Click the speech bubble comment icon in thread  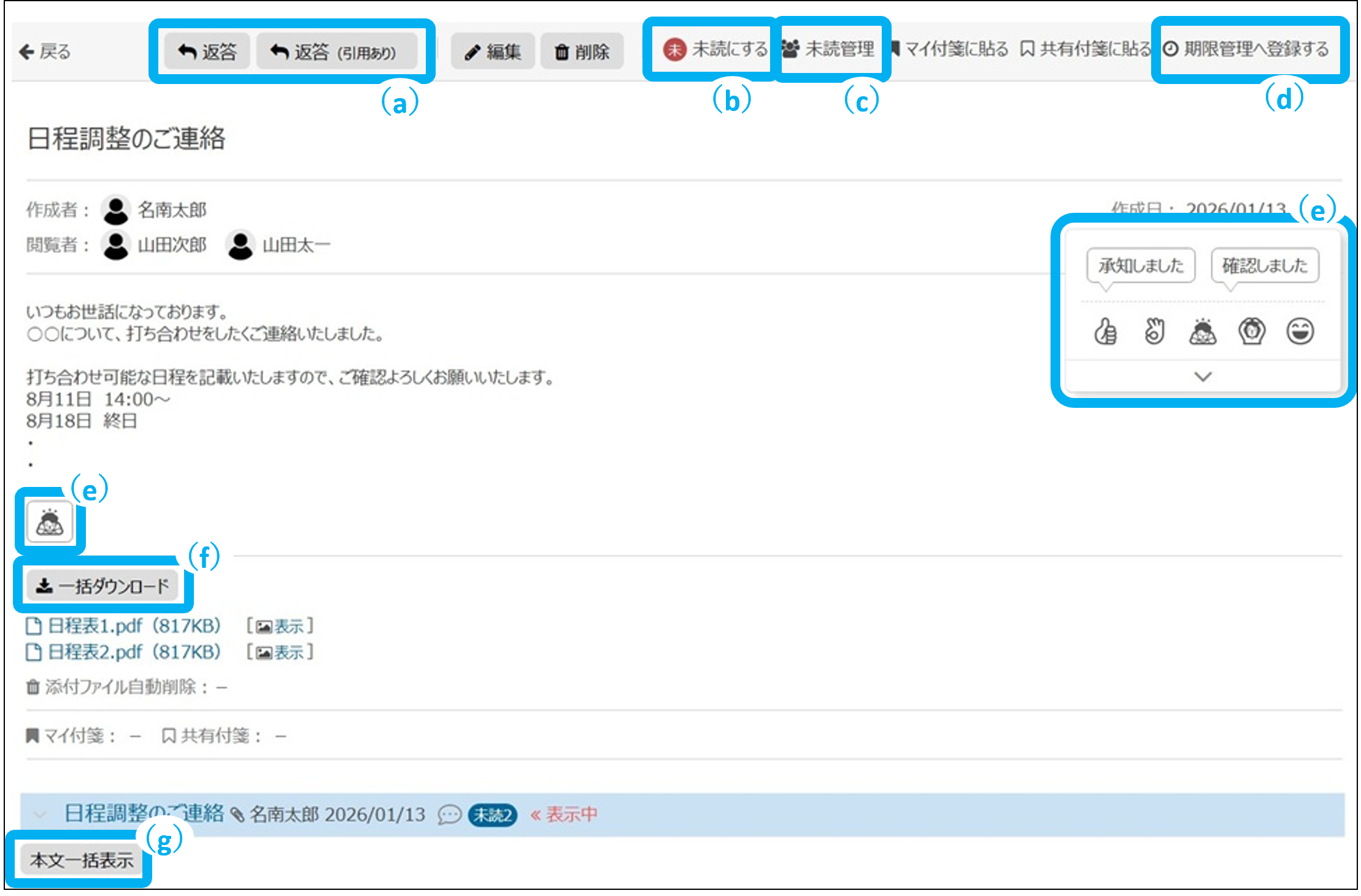(449, 815)
